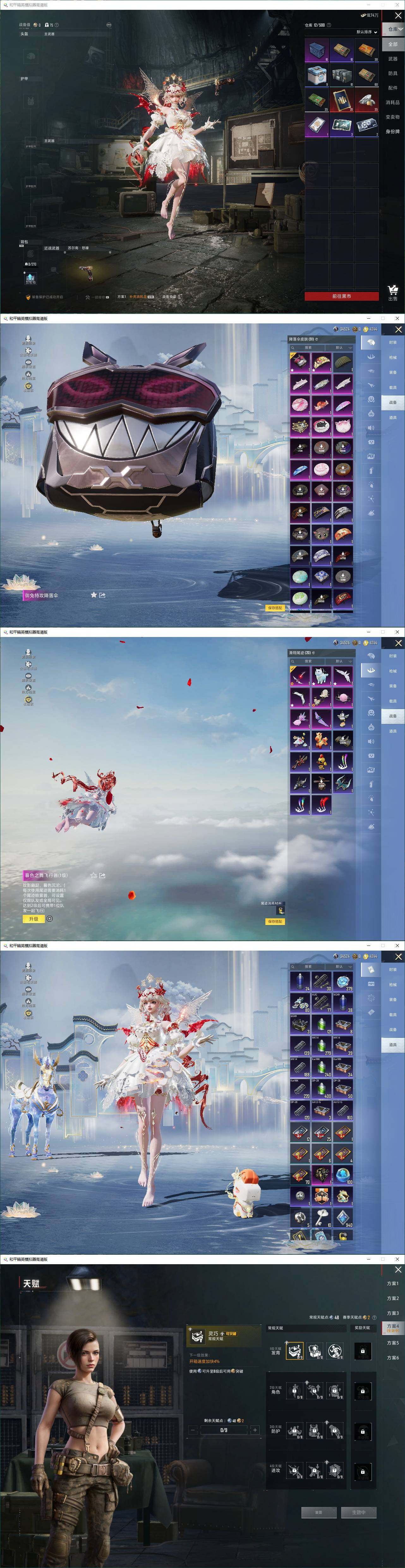Open the 战备 tab in the props window
The image size is (405, 1568).
393,1030
